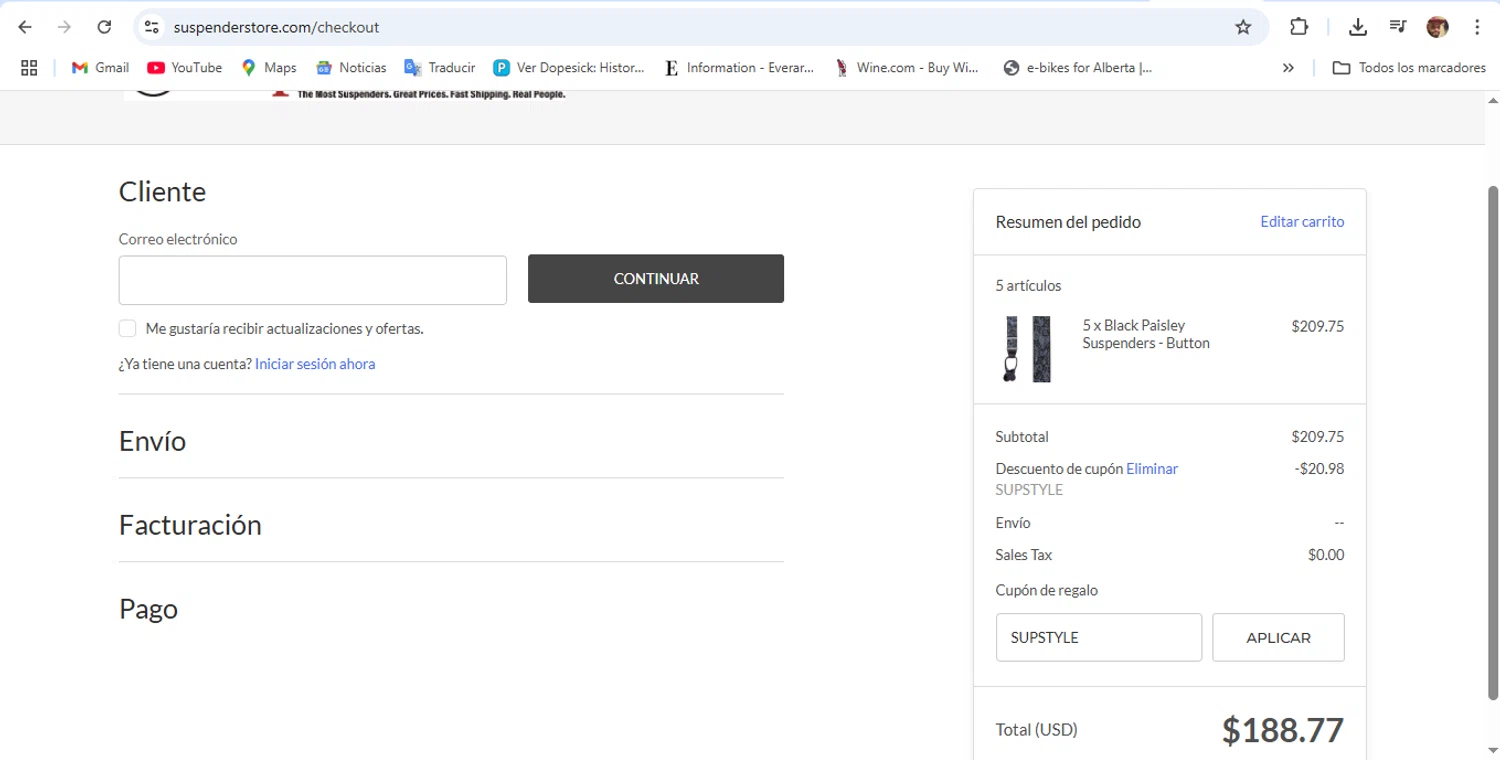Click the '5 artículos' text
Image resolution: width=1500 pixels, height=760 pixels.
(x=1029, y=286)
